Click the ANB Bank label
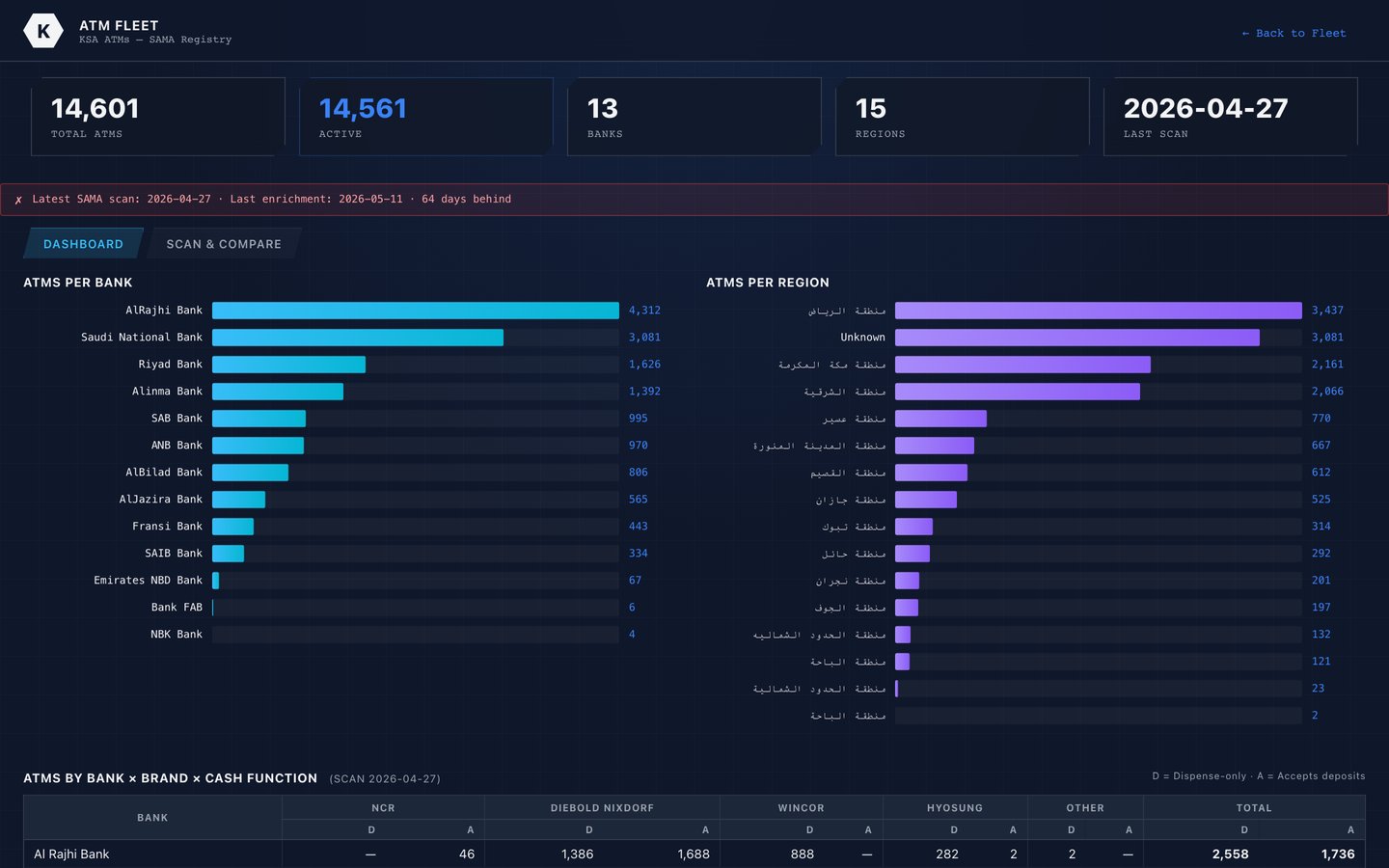1389x868 pixels. click(x=177, y=446)
